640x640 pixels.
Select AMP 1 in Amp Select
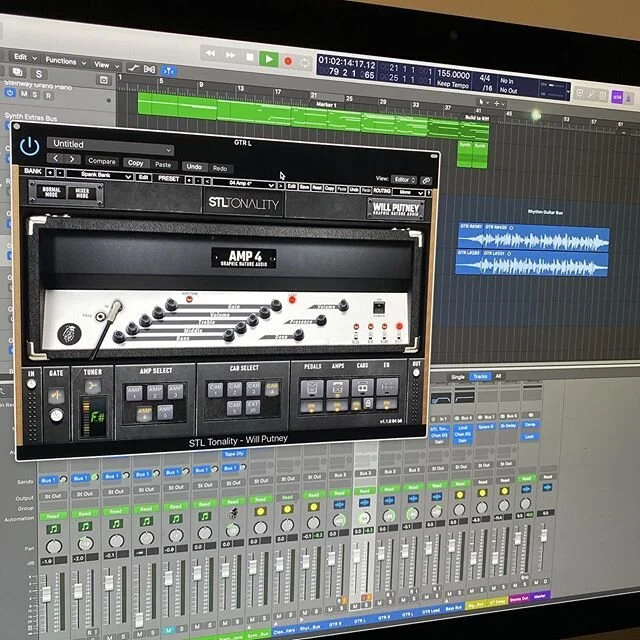[134, 392]
